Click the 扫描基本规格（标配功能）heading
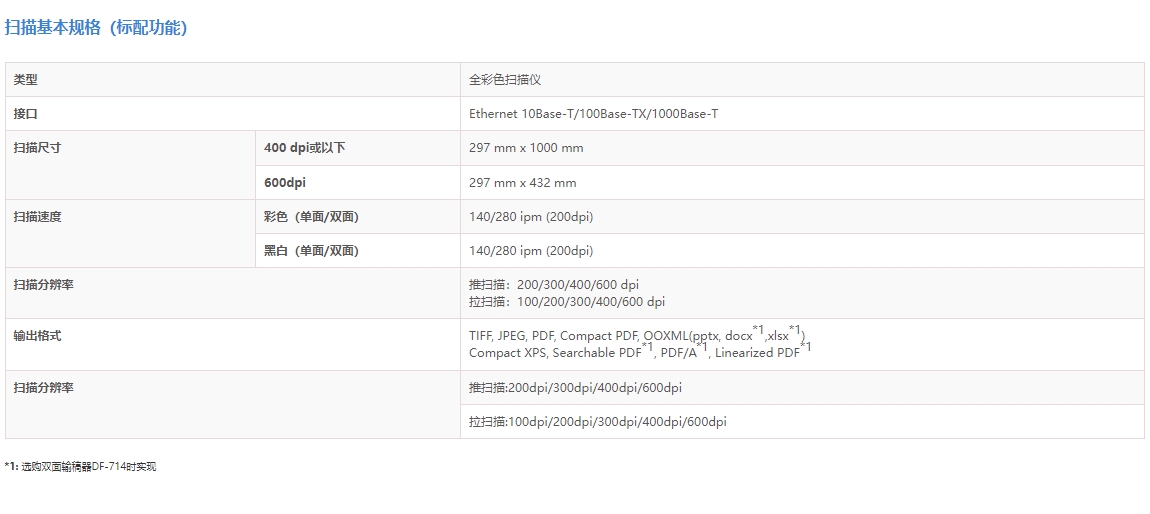This screenshot has width=1150, height=514. [96, 28]
